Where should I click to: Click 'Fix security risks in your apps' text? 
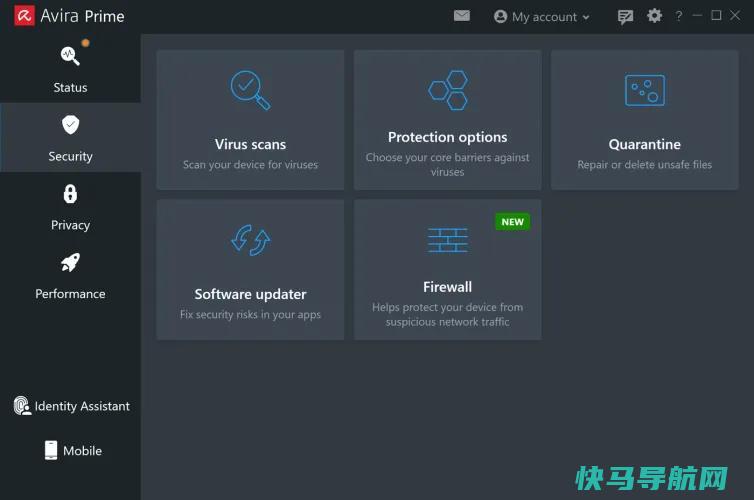pos(251,314)
